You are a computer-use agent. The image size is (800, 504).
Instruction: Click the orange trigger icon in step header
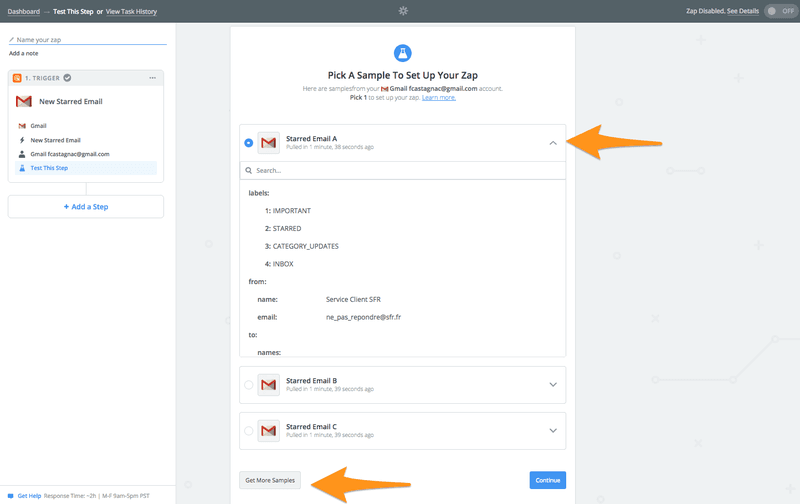(x=17, y=78)
